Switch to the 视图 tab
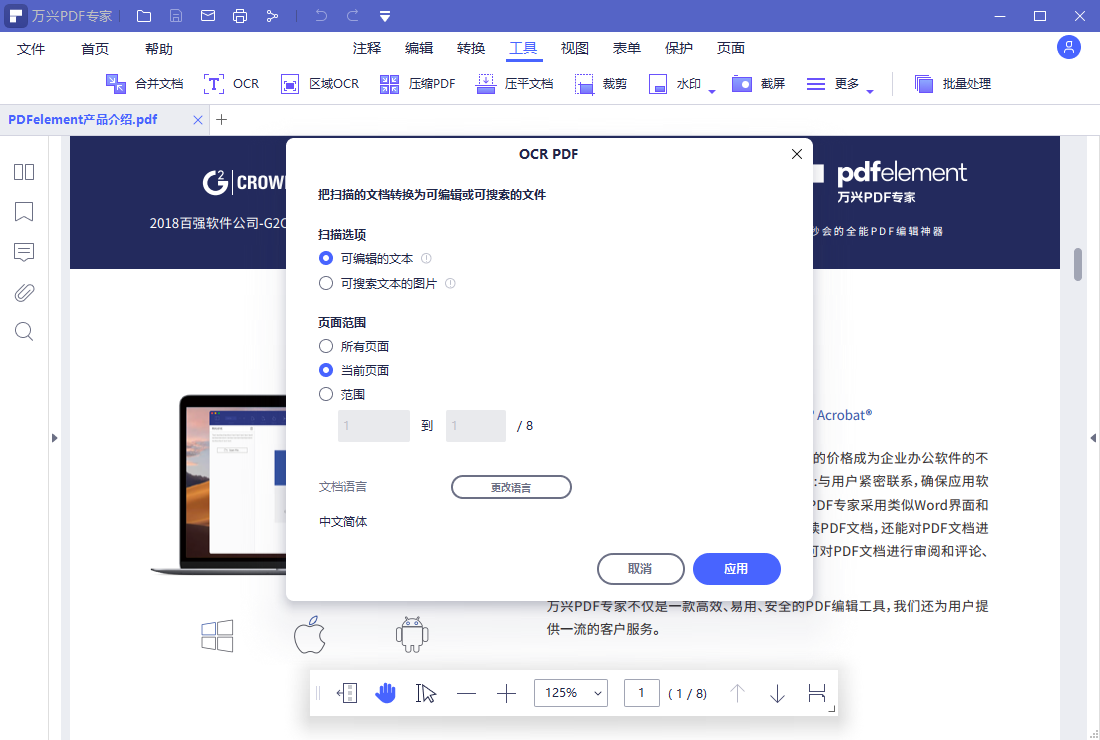This screenshot has height=740, width=1100. click(x=575, y=48)
